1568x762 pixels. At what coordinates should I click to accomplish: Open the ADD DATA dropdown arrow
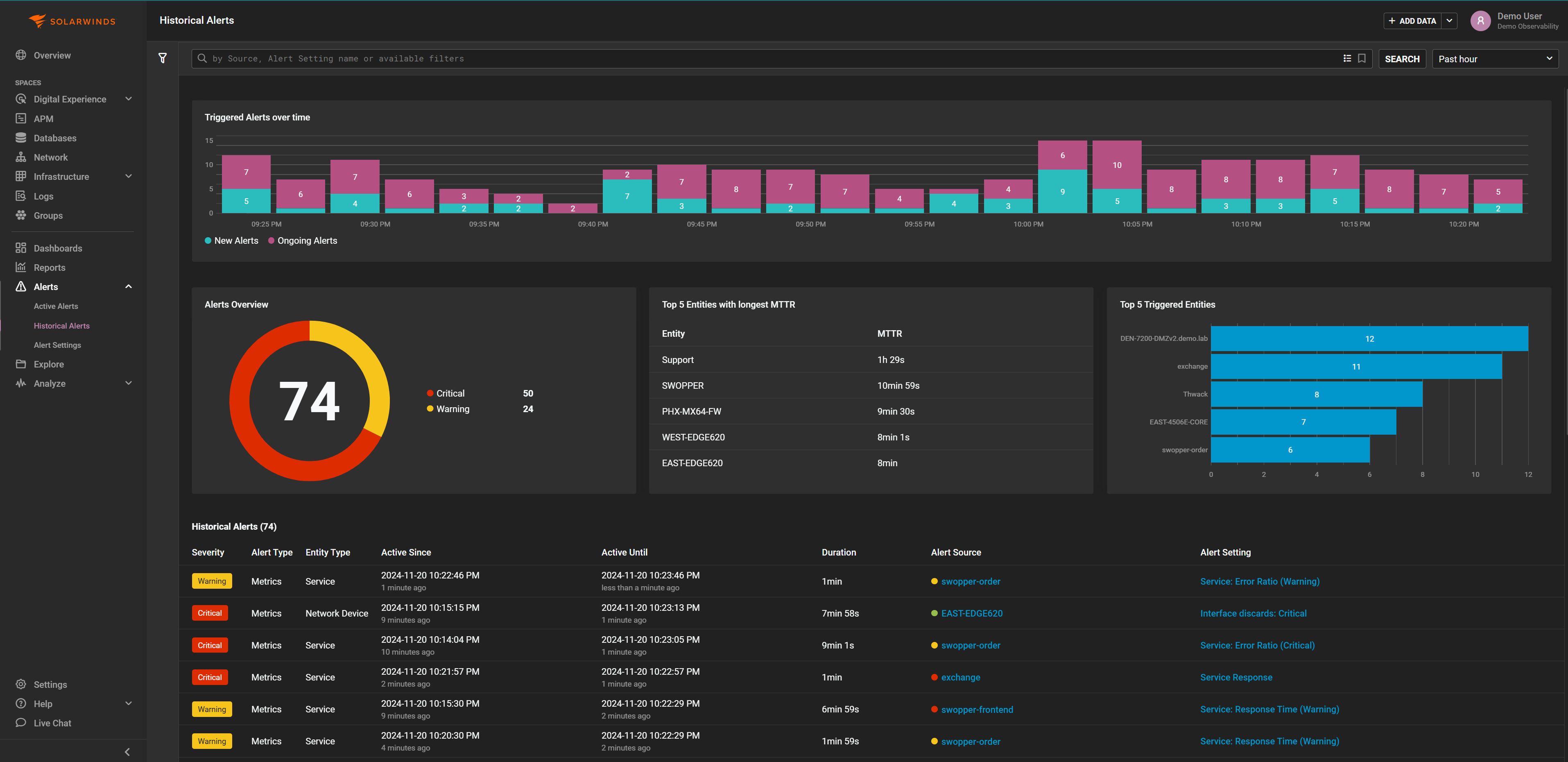(1449, 20)
